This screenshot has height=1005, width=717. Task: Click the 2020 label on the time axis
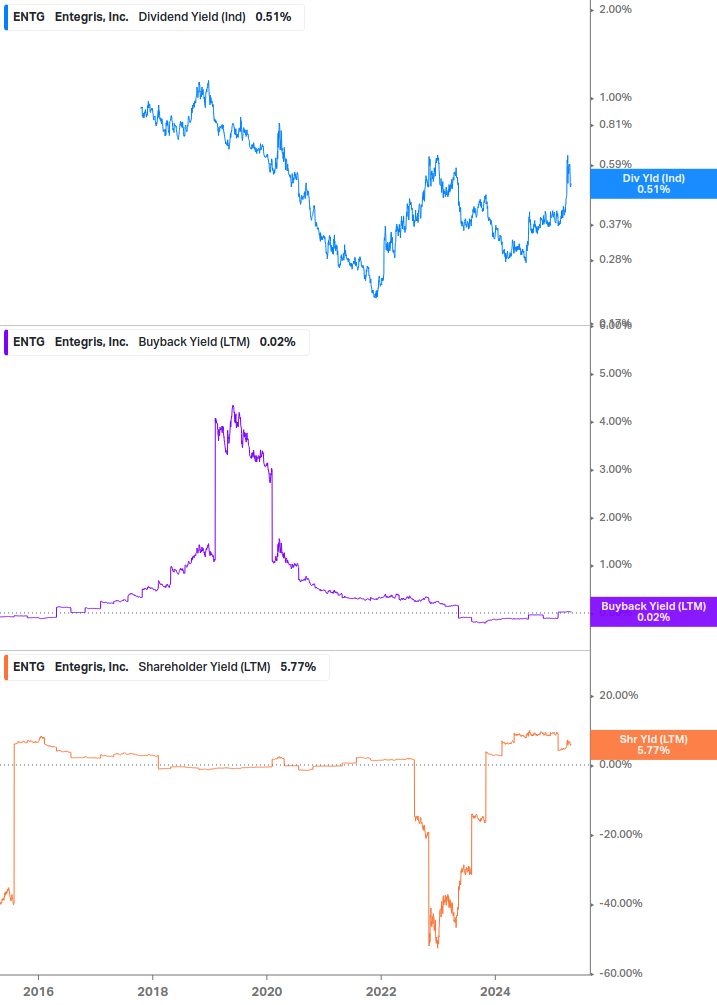pos(267,992)
